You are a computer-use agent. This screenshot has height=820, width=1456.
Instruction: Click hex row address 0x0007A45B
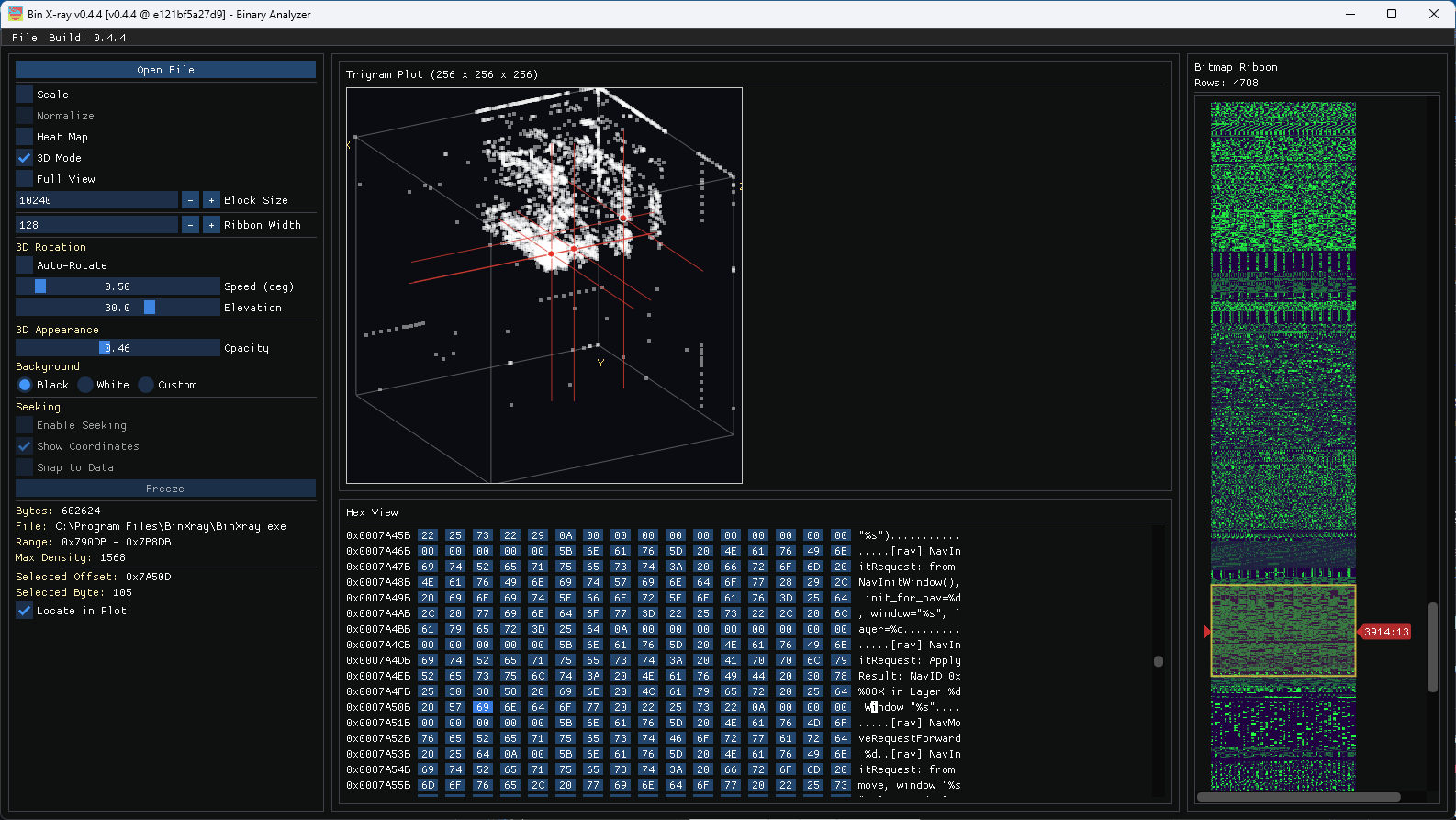coord(378,535)
